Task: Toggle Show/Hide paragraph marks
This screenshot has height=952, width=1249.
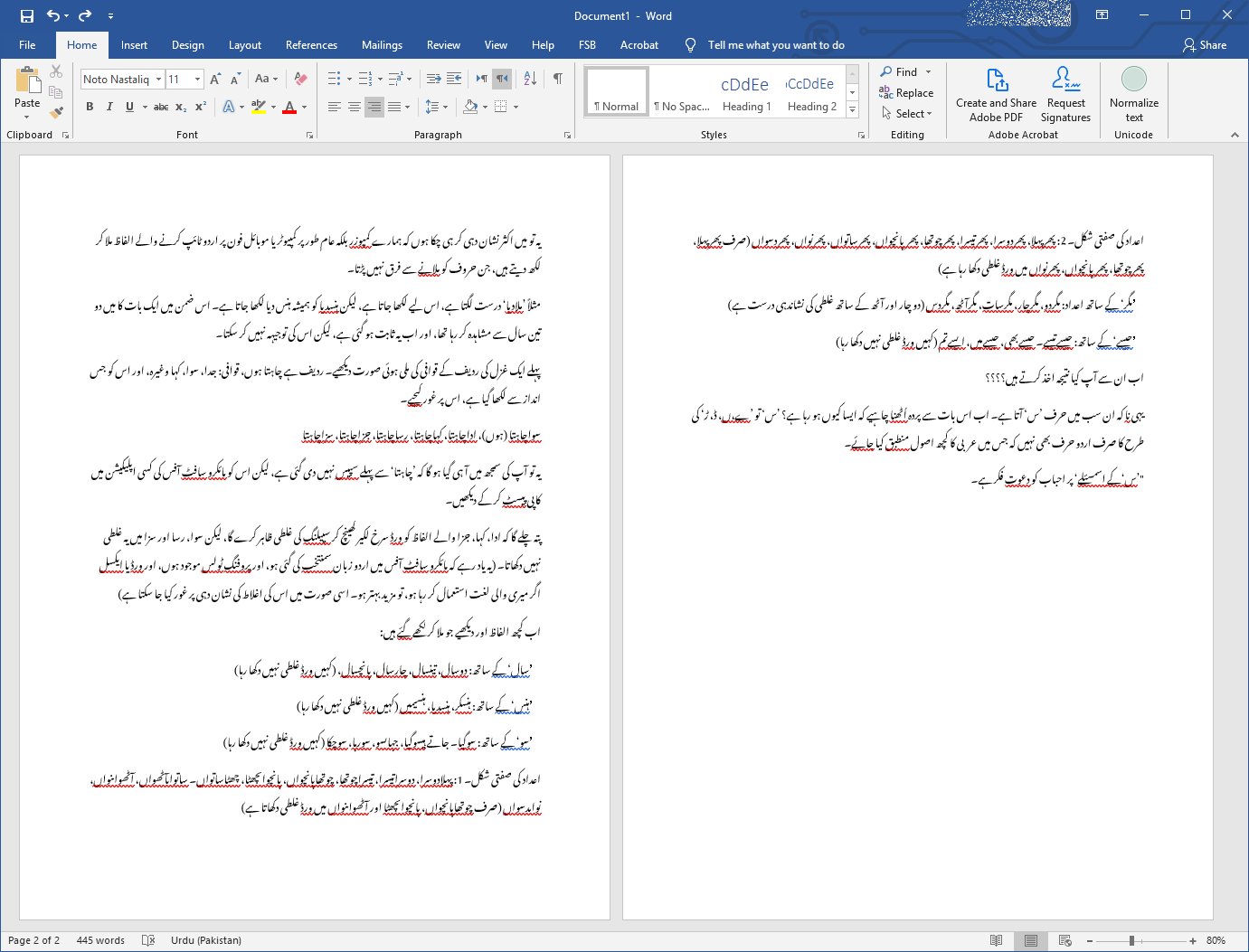Action: click(558, 80)
